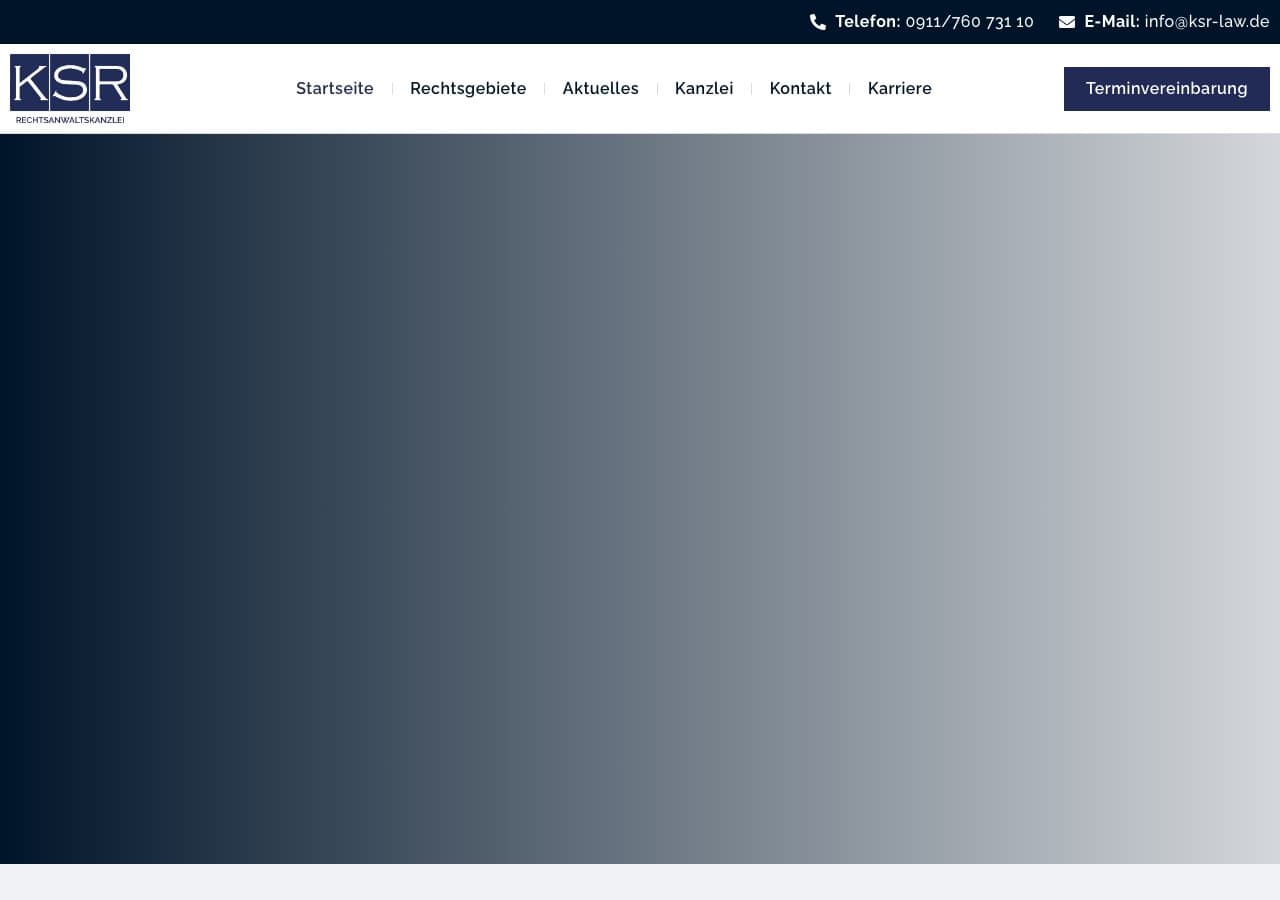Click the RECHTSANWALTSKANZLEI tagline under the logo
This screenshot has height=900, width=1280.
[70, 120]
